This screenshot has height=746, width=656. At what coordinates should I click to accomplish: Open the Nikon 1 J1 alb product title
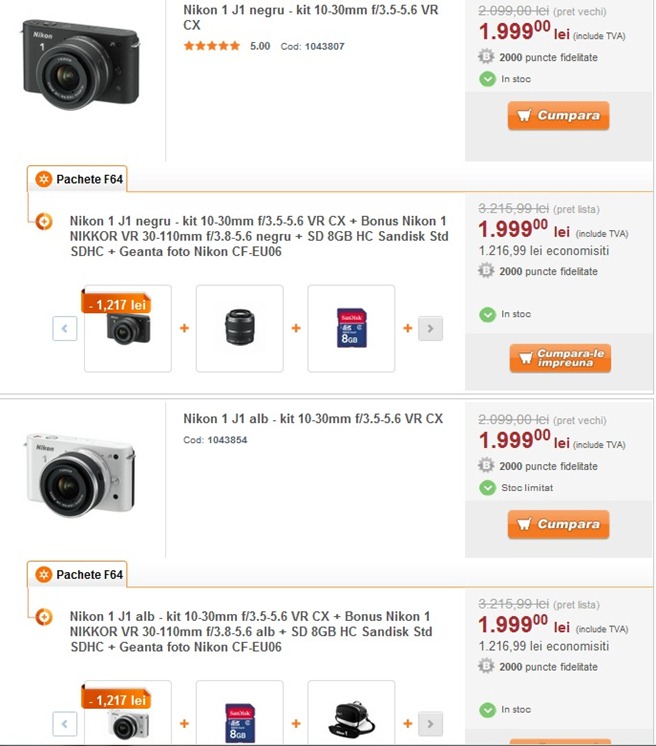click(x=312, y=419)
